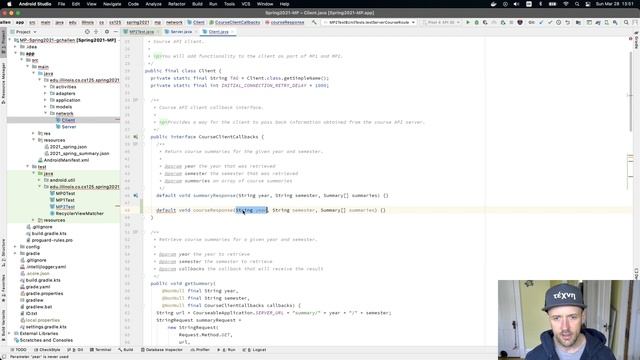Screen dimensions: 640x360
Task: Collapse the app folder in Project tree
Action: [16, 53]
